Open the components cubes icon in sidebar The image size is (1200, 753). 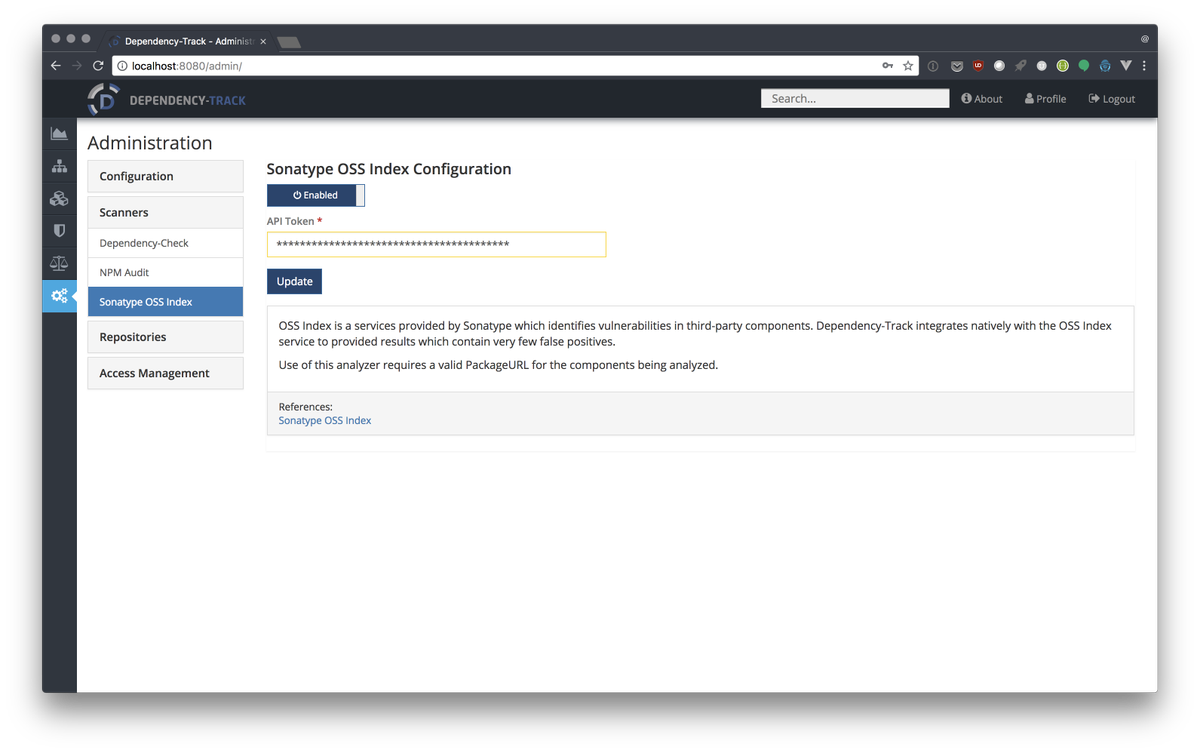(59, 198)
